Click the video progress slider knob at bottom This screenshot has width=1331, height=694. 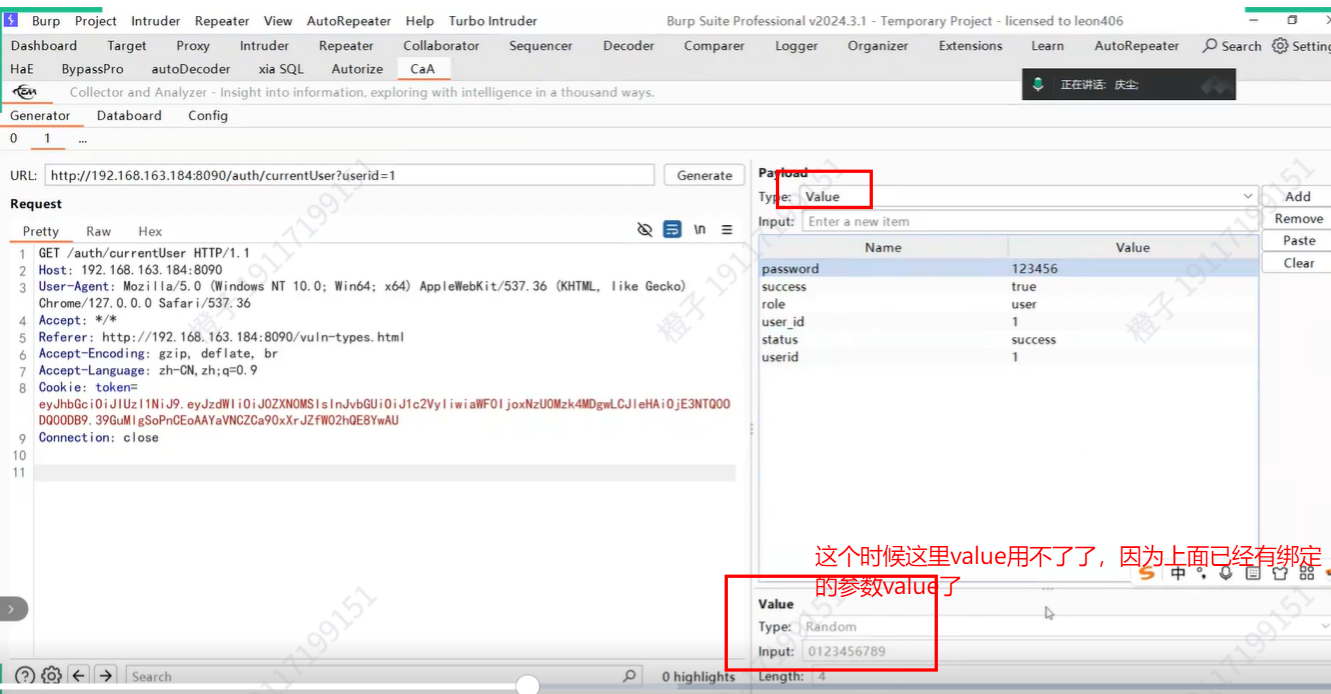[528, 686]
